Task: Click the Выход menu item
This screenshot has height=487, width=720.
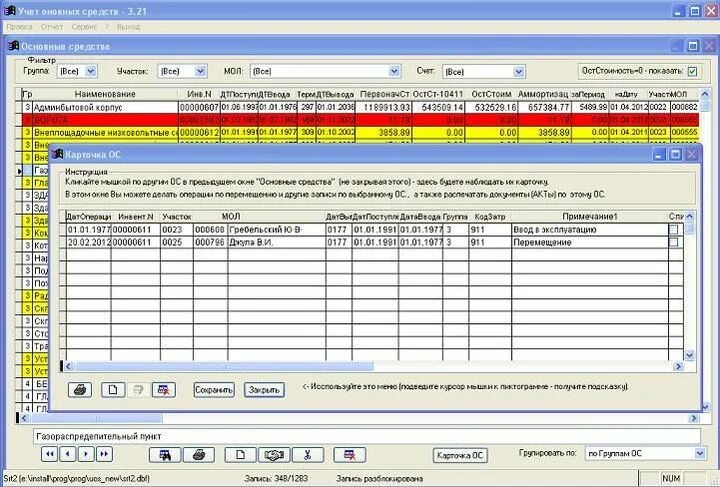Action: (x=128, y=27)
